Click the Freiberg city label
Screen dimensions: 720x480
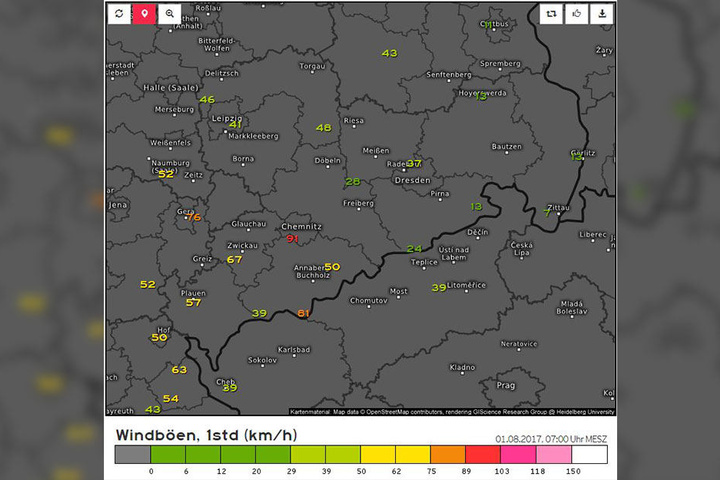point(358,203)
